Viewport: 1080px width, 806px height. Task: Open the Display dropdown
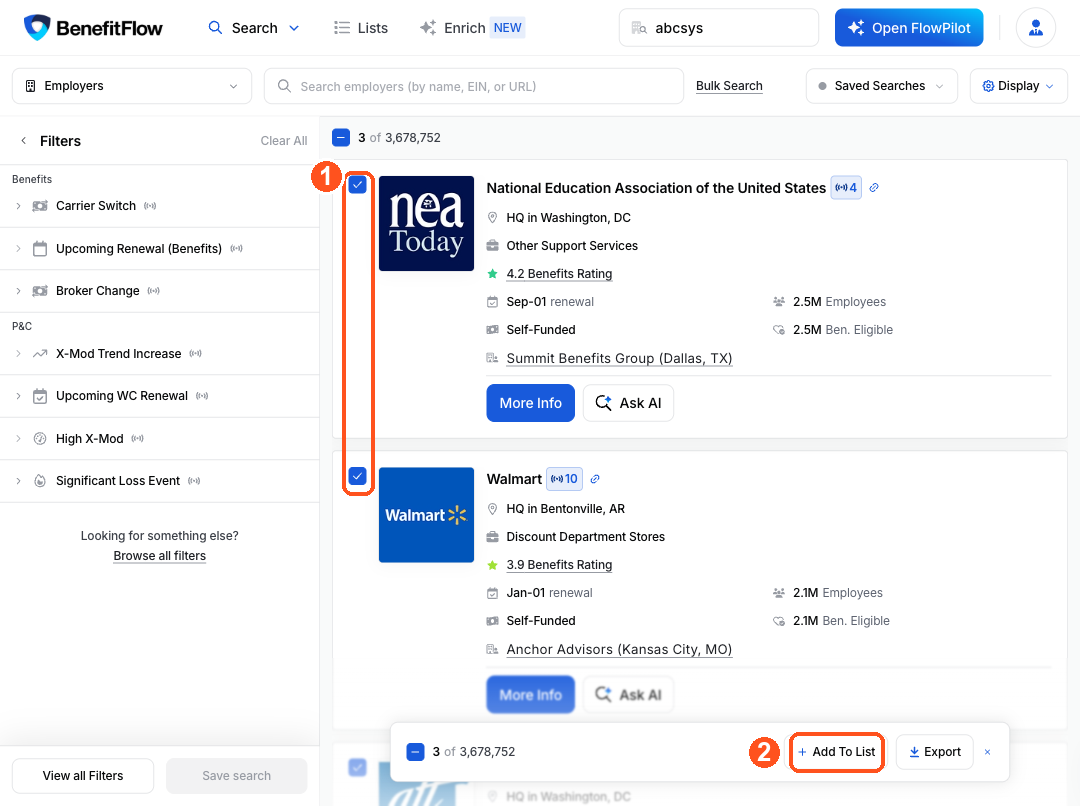tap(1019, 86)
